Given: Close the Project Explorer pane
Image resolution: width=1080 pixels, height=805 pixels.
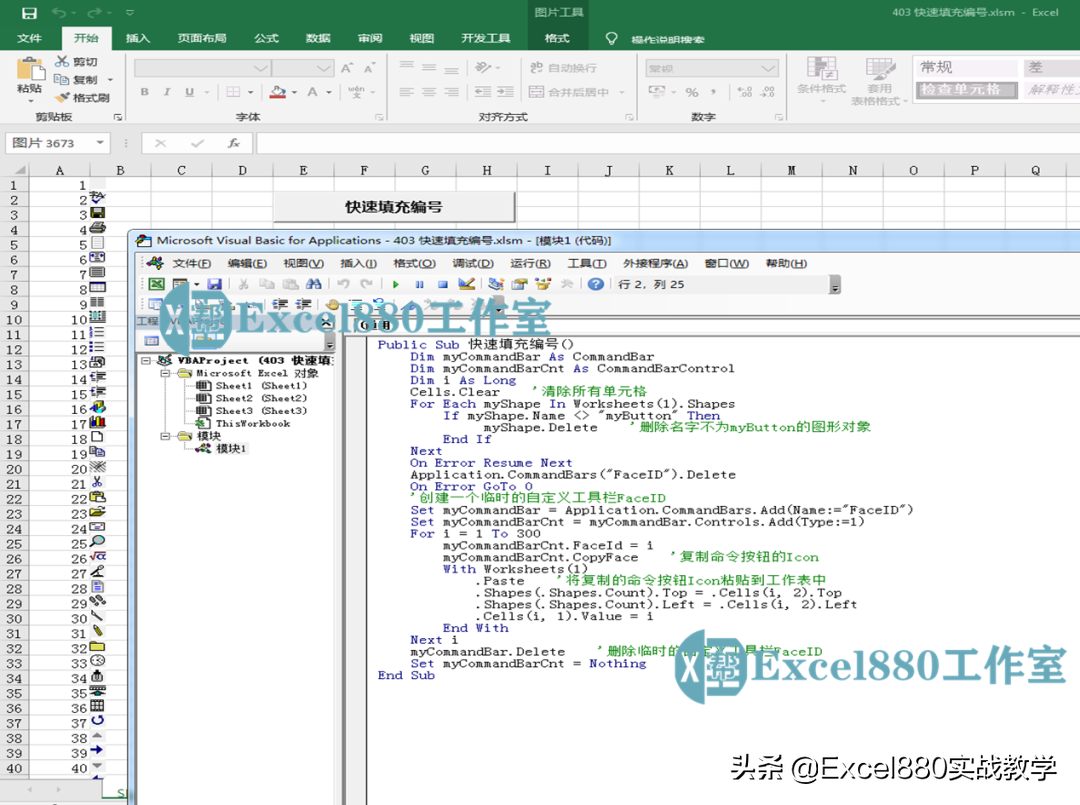Looking at the screenshot, I should coord(327,322).
